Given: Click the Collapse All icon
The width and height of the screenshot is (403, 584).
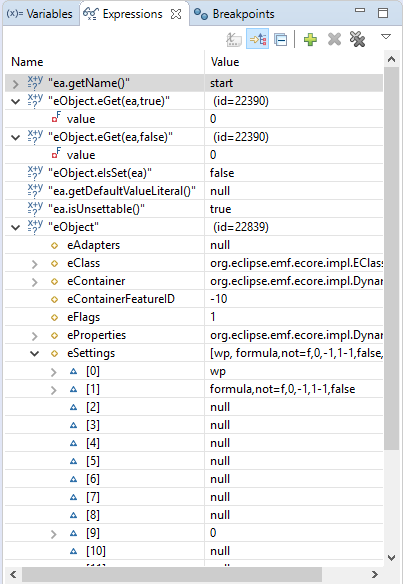Looking at the screenshot, I should click(280, 39).
